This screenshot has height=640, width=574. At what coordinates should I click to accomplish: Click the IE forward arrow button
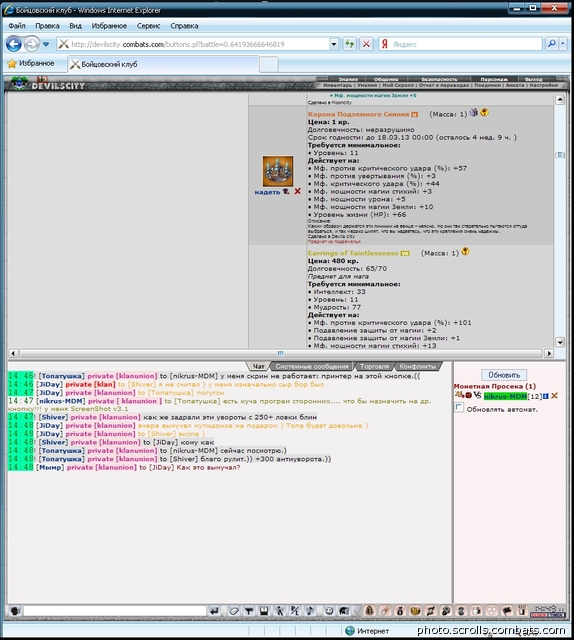[x=32, y=44]
